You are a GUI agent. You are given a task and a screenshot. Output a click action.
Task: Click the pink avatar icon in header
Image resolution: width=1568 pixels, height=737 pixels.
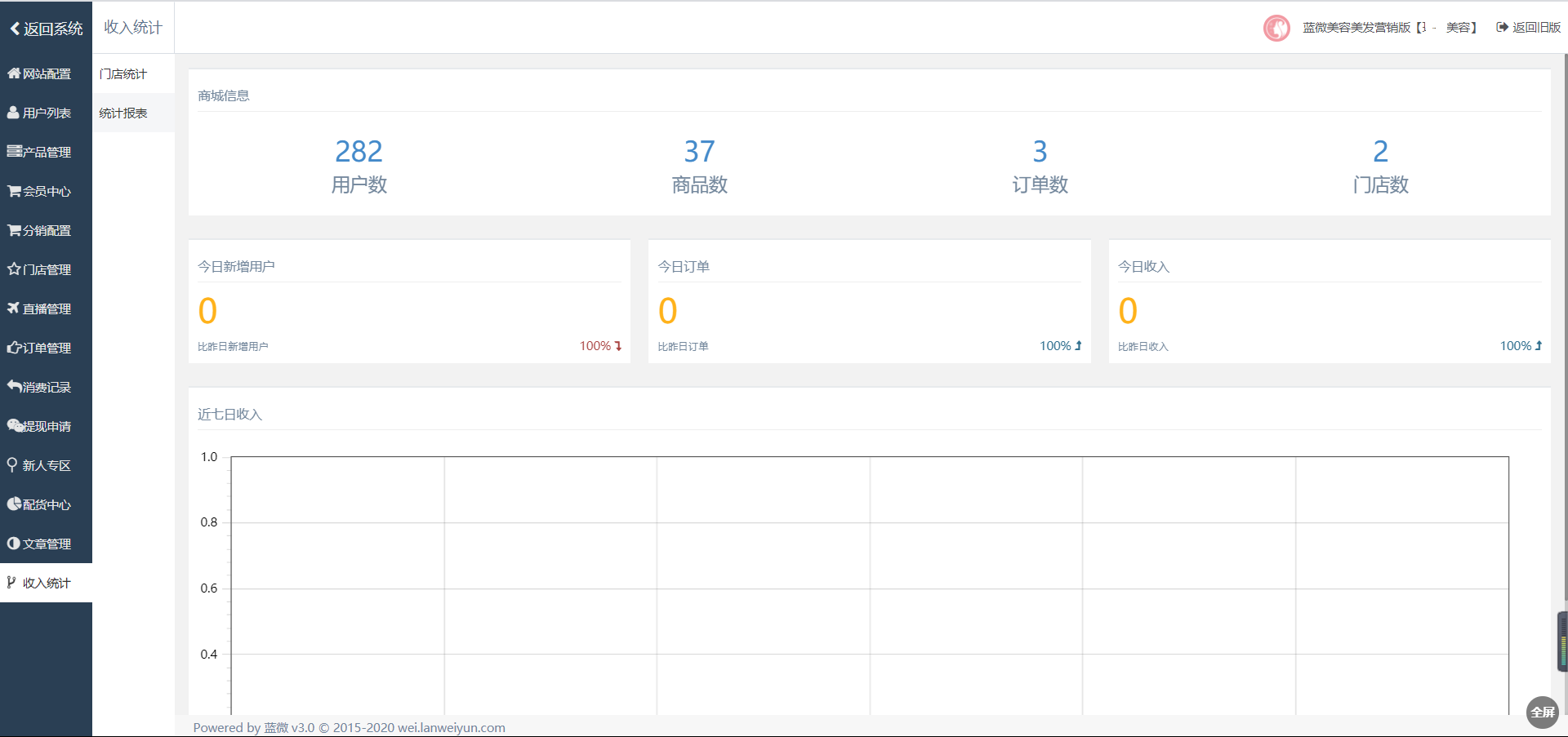pyautogui.click(x=1276, y=28)
